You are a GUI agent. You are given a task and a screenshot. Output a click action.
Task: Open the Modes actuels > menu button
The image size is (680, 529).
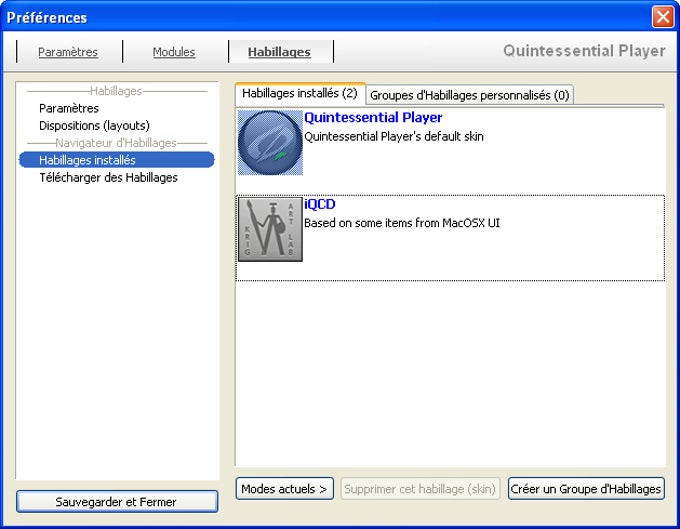284,489
